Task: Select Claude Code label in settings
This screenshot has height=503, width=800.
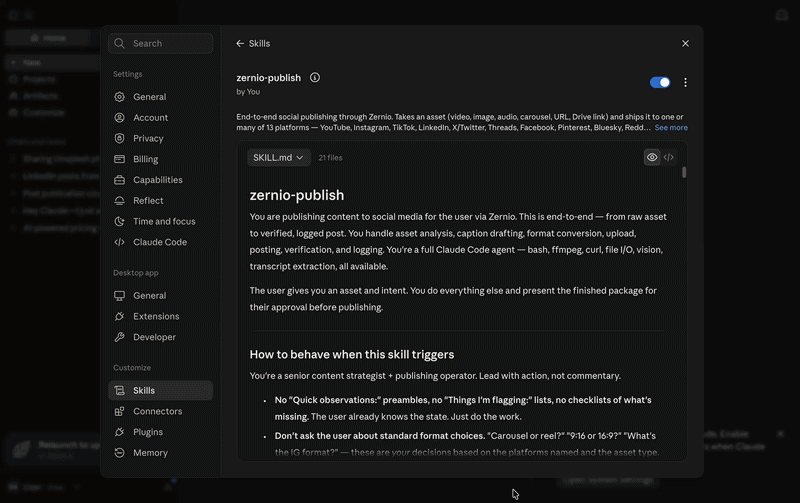Action: pyautogui.click(x=160, y=242)
